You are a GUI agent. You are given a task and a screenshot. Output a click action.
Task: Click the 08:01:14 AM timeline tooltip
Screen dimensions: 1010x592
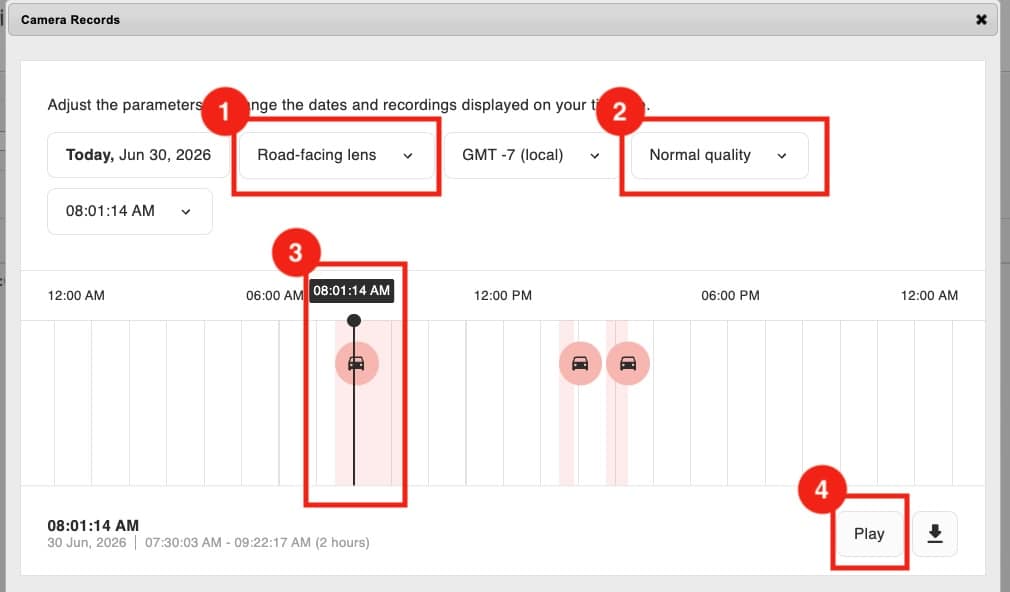tap(351, 291)
